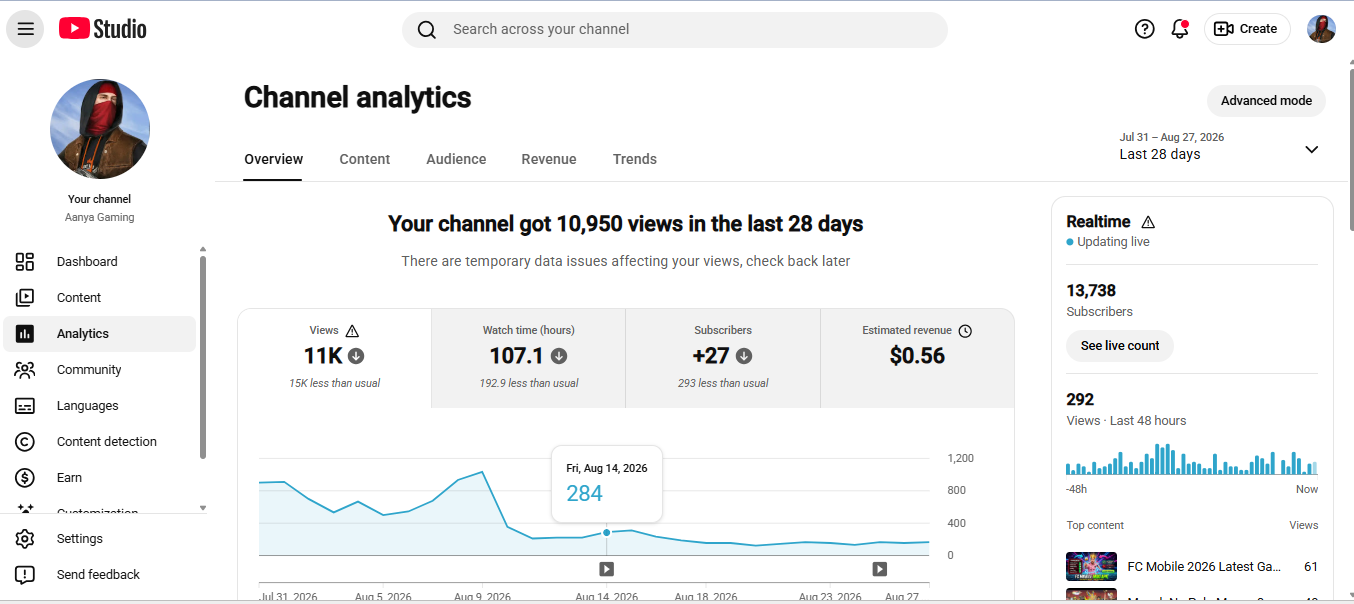This screenshot has width=1354, height=604.
Task: Open the Earn dollar icon item
Action: [25, 478]
